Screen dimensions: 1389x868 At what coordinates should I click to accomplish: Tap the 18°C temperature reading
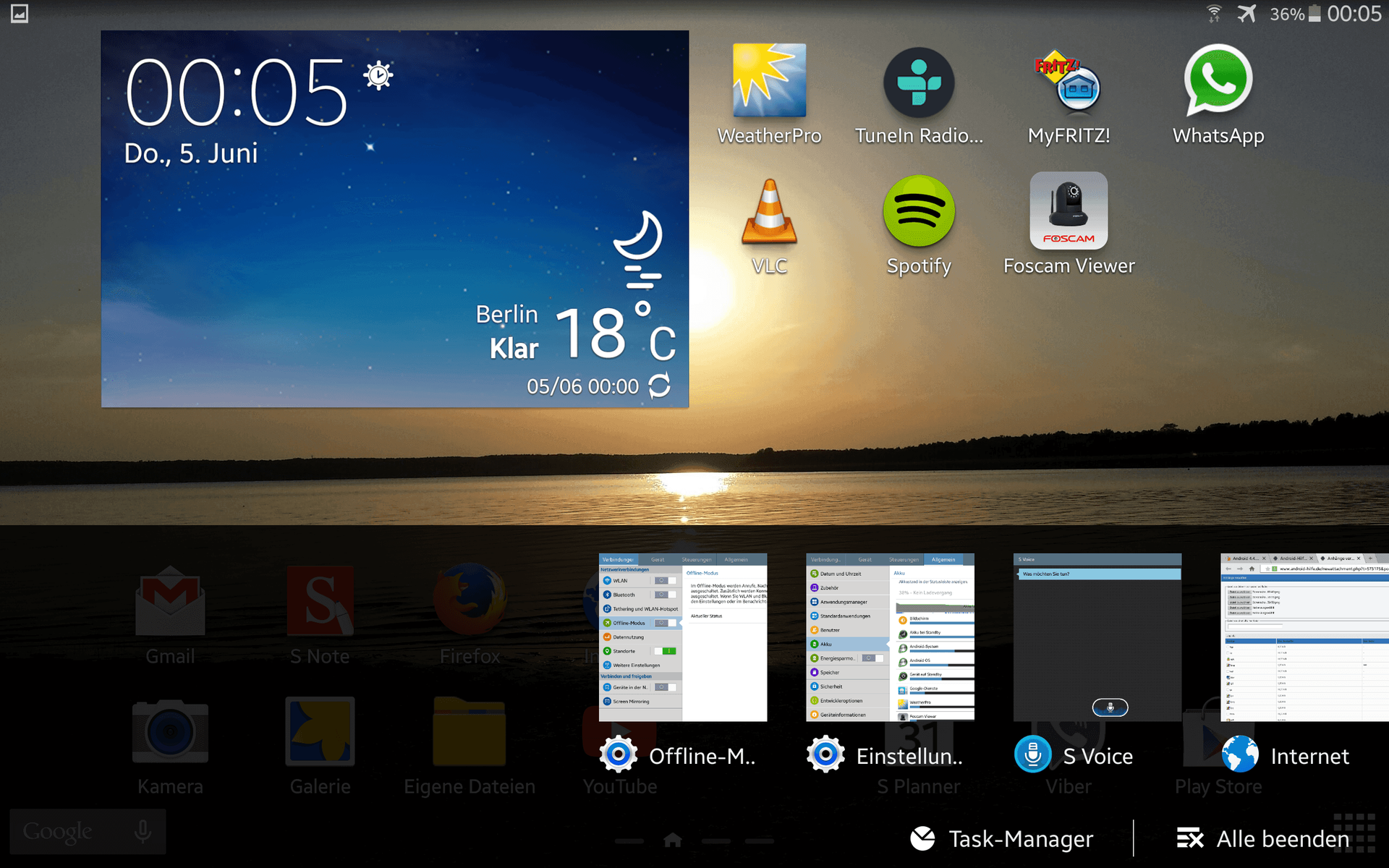[616, 332]
